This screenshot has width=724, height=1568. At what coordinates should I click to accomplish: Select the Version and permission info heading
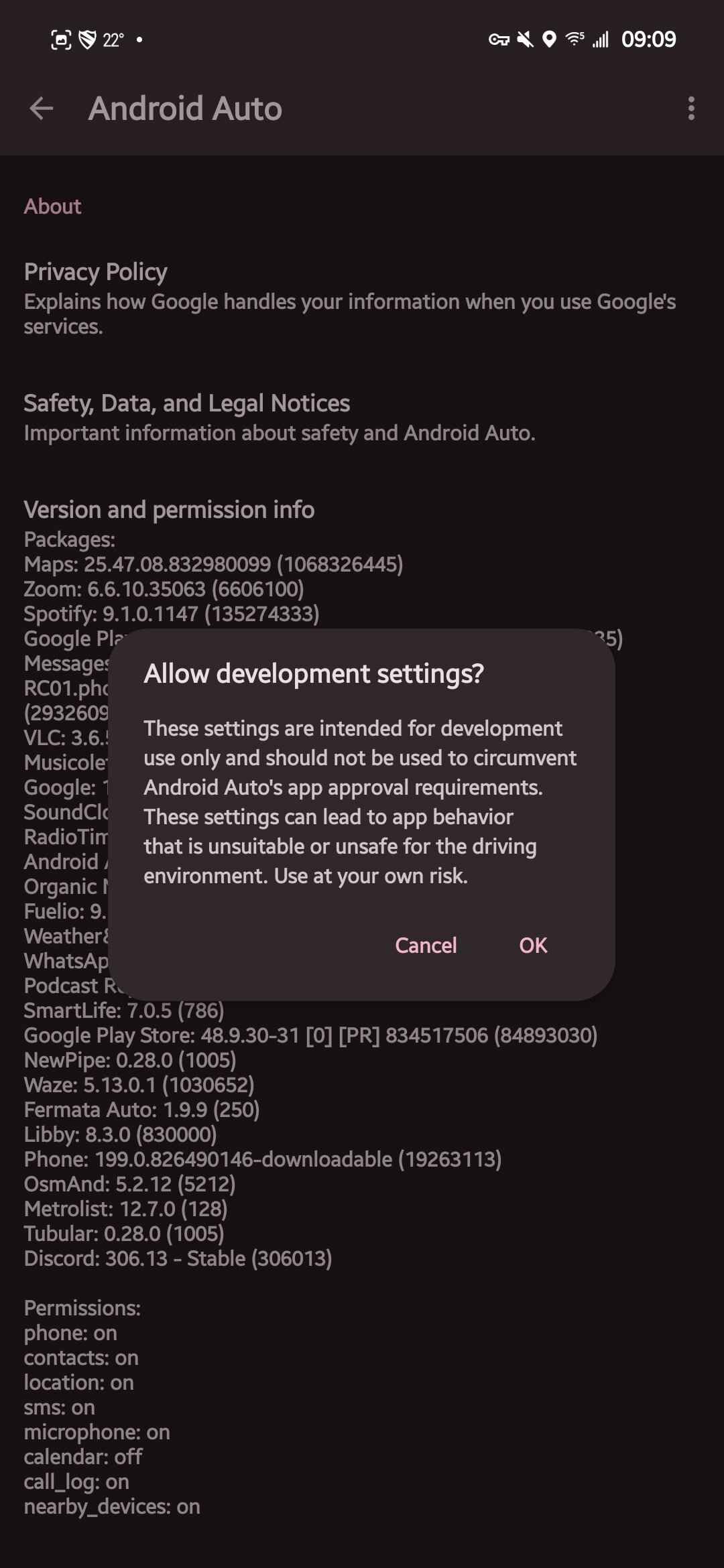pyautogui.click(x=169, y=509)
